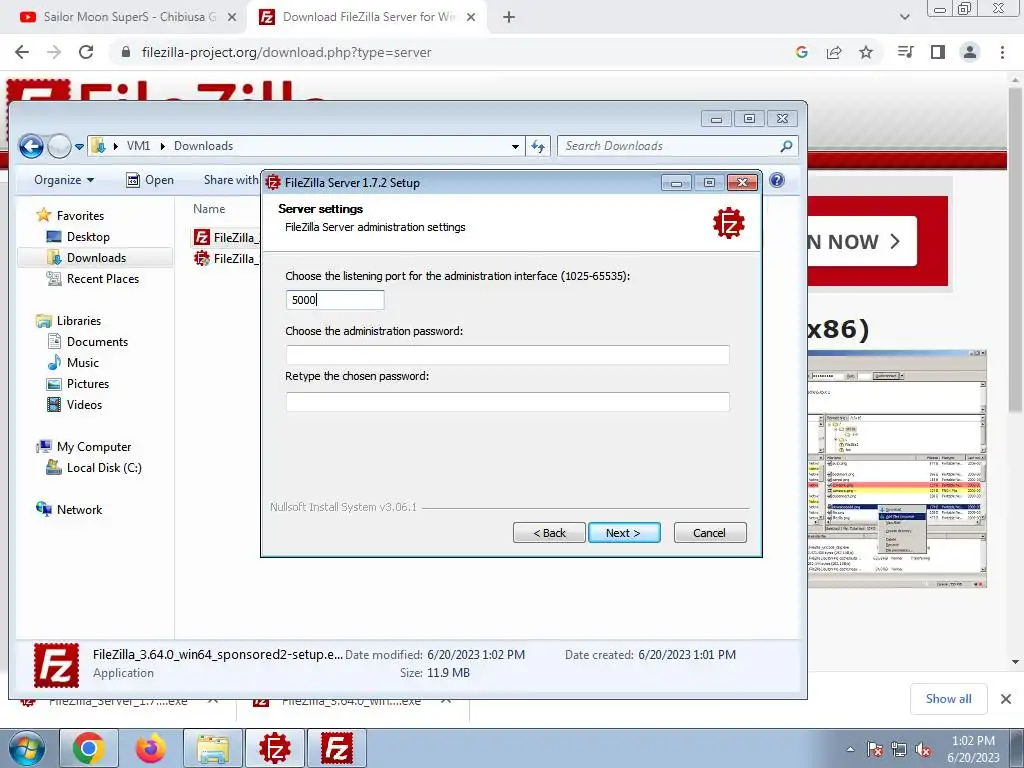Open the Documents library
This screenshot has width=1024, height=768.
click(x=88, y=342)
